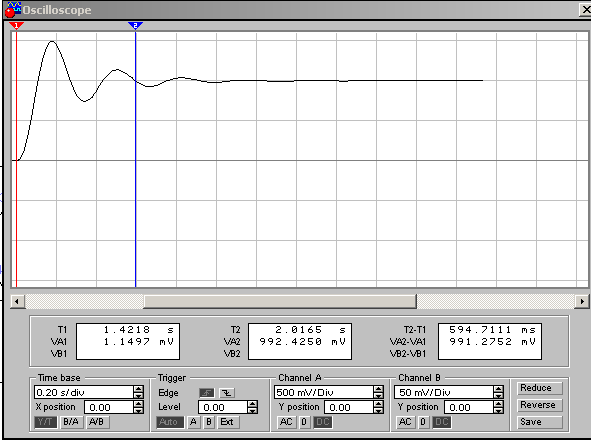
Task: Select rising edge trigger icon
Action: pos(207,393)
